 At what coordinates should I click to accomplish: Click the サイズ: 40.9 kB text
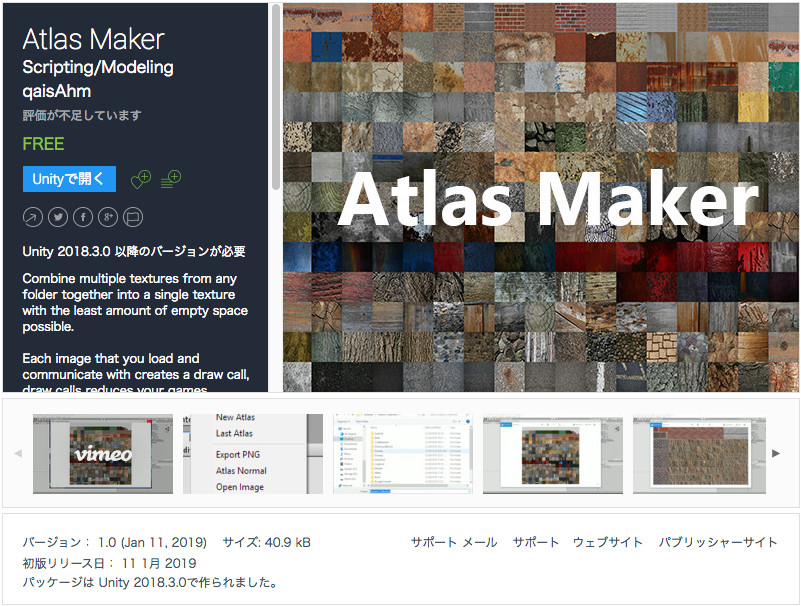(267, 542)
